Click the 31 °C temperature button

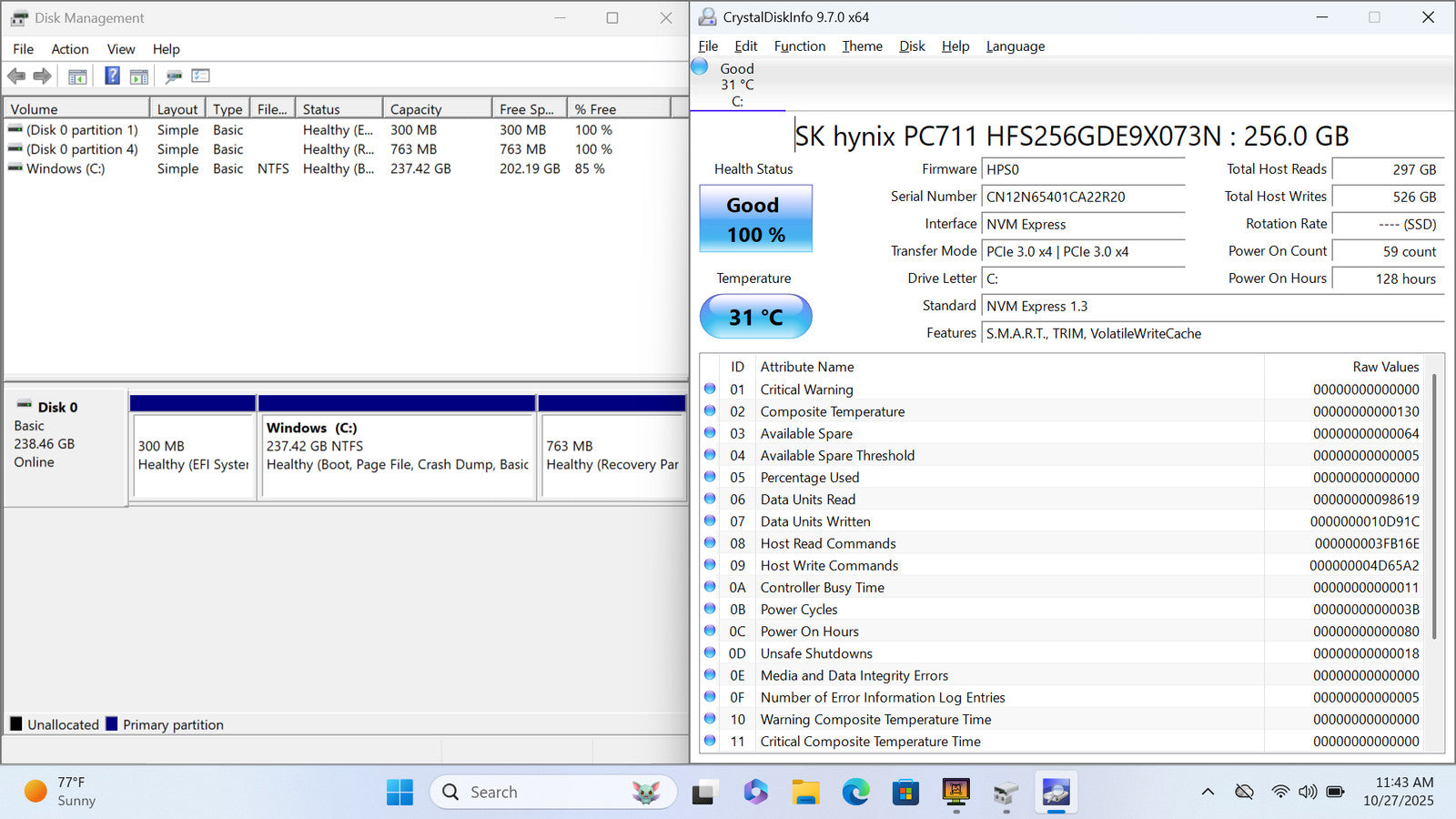(755, 317)
